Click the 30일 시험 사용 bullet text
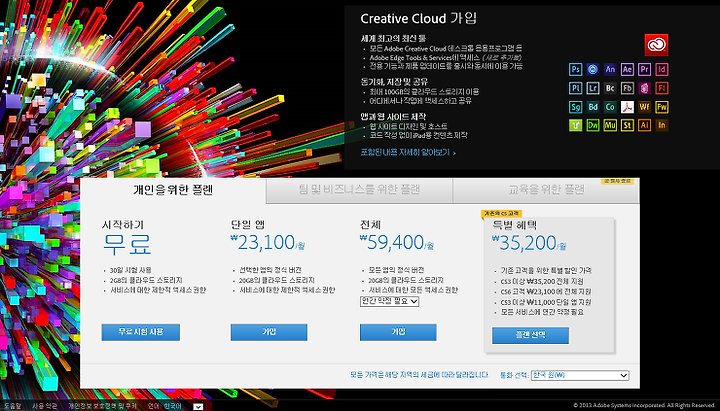Viewport: 720px width, 411px height. (x=130, y=270)
